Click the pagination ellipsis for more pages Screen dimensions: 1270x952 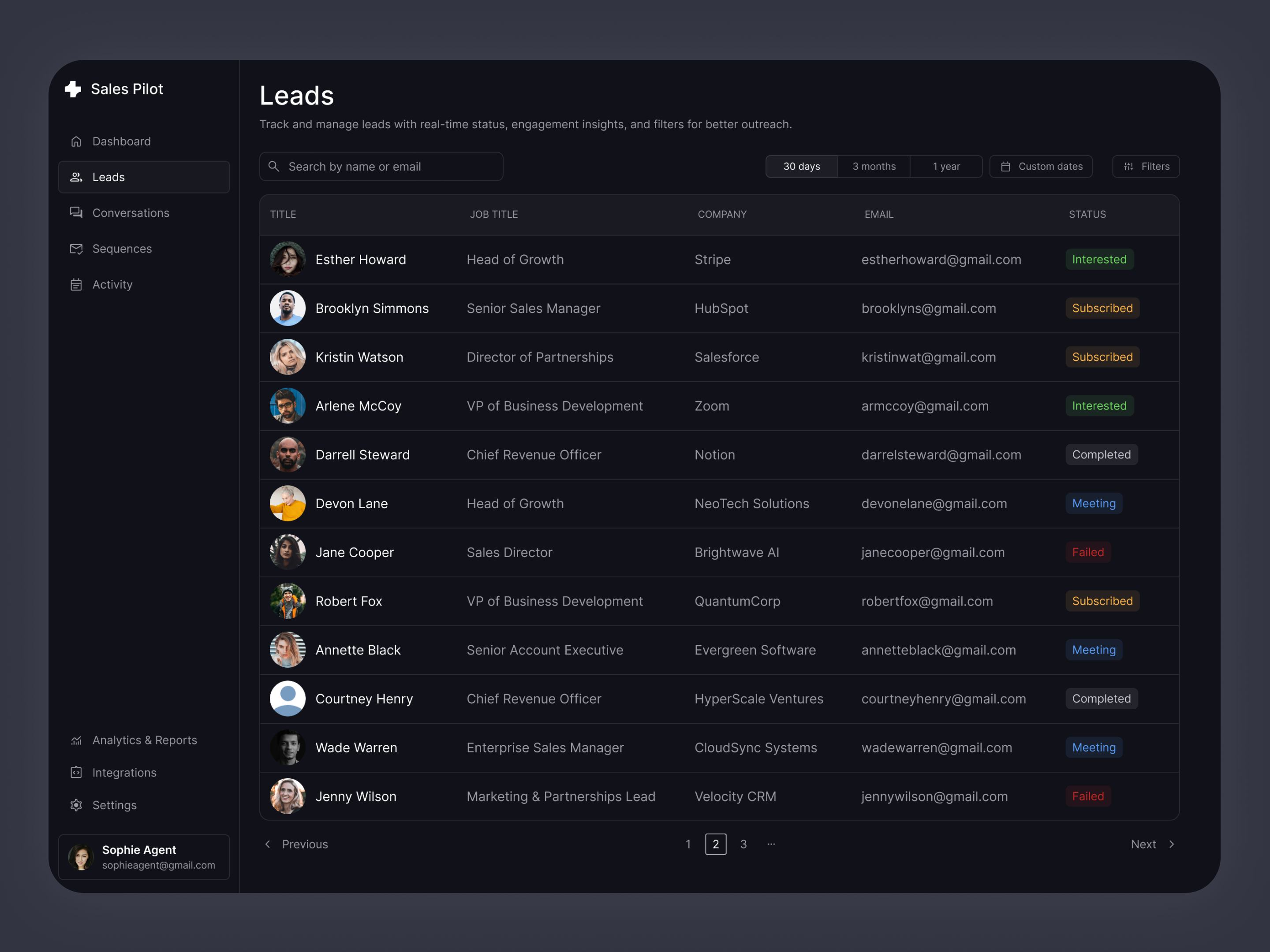(x=771, y=844)
